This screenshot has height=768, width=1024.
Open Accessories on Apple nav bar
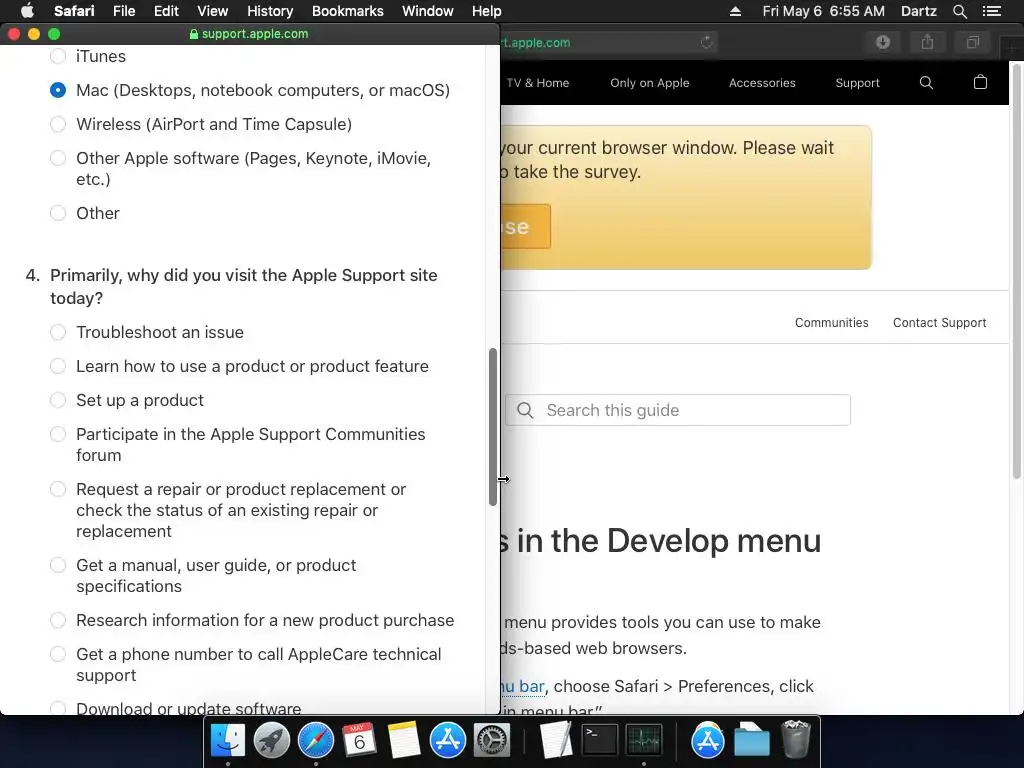point(762,83)
